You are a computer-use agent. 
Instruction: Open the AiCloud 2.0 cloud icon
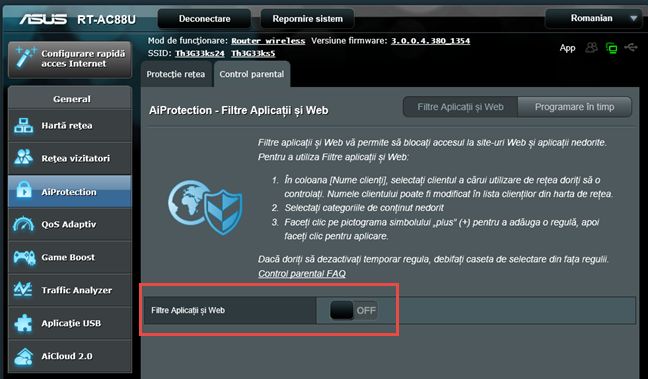(24, 356)
